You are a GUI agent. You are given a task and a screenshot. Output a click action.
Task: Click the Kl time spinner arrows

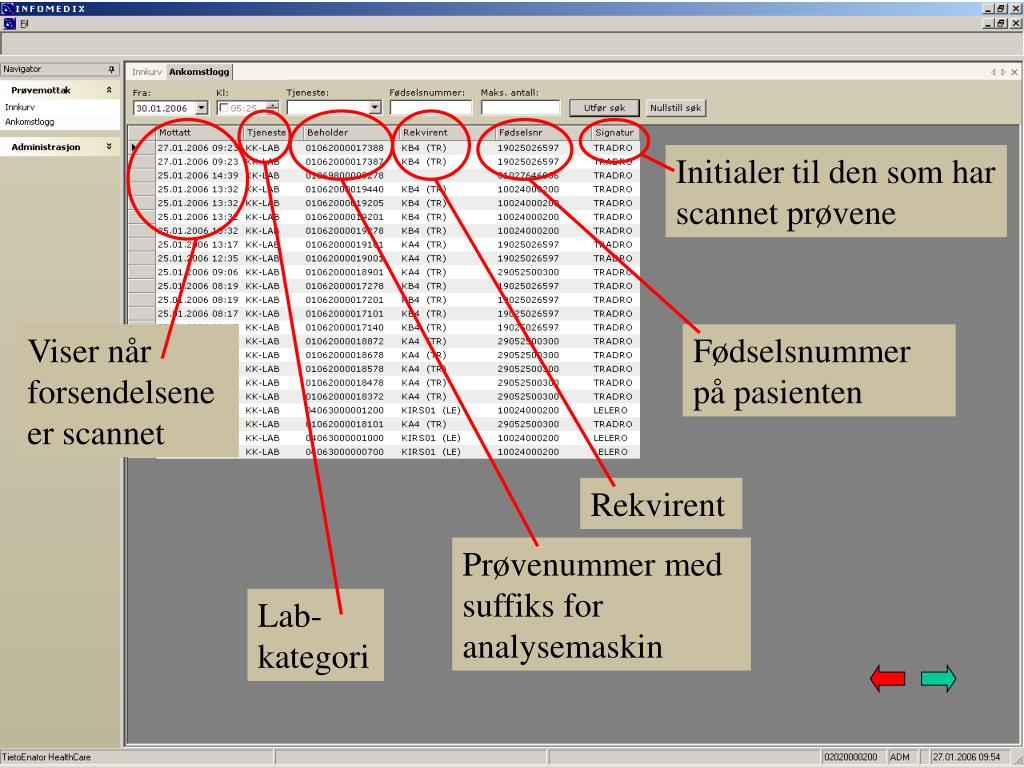(x=273, y=108)
